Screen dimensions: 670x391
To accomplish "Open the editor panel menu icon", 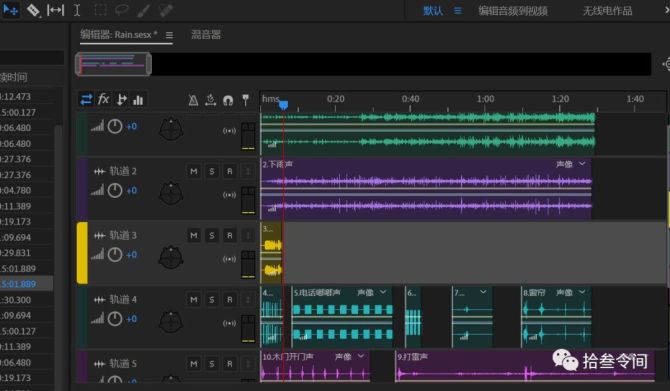I will (170, 35).
